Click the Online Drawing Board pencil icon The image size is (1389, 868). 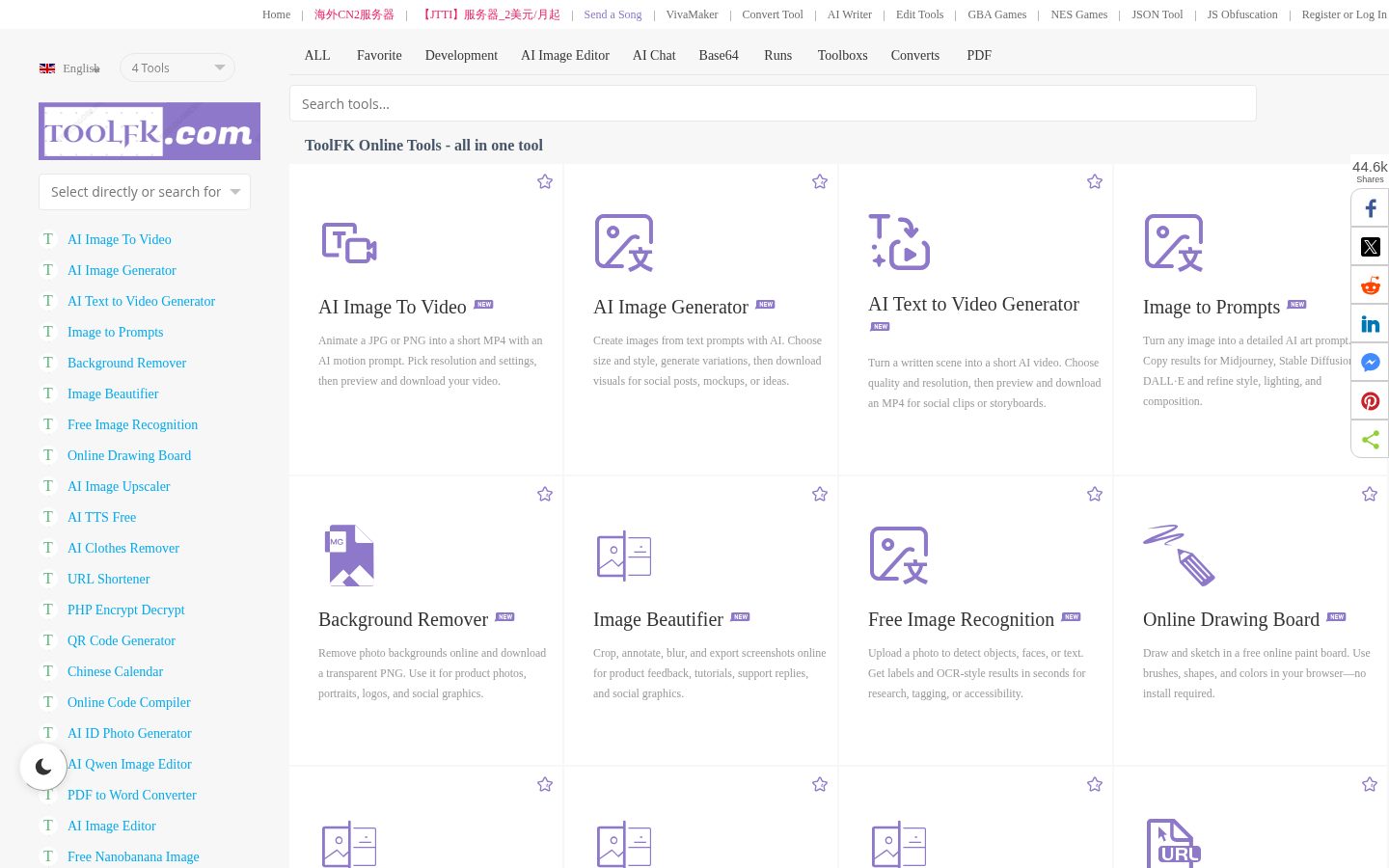coord(1179,556)
